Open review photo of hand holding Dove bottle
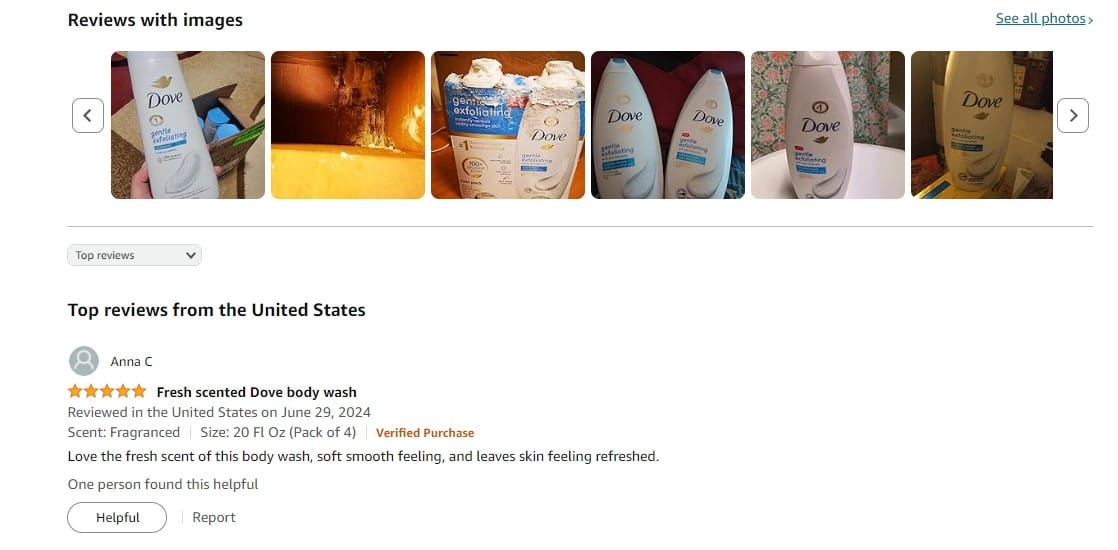This screenshot has height=550, width=1118. [188, 125]
